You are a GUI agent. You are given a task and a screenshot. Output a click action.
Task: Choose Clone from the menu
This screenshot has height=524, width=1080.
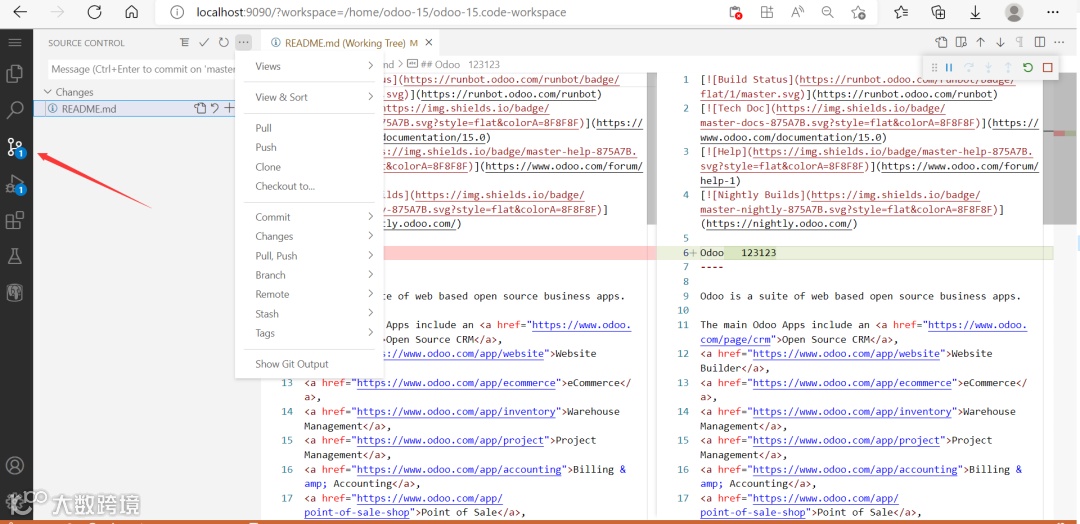click(x=309, y=167)
